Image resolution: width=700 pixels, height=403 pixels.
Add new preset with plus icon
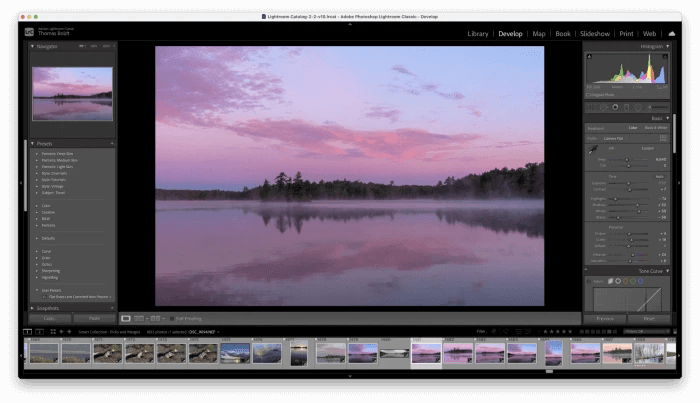coord(112,144)
